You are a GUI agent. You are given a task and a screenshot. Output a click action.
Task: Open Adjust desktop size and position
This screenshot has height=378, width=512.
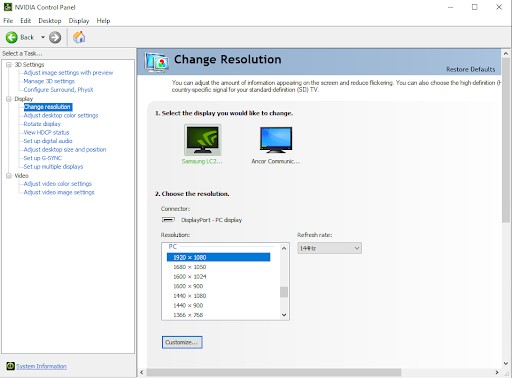coord(65,150)
